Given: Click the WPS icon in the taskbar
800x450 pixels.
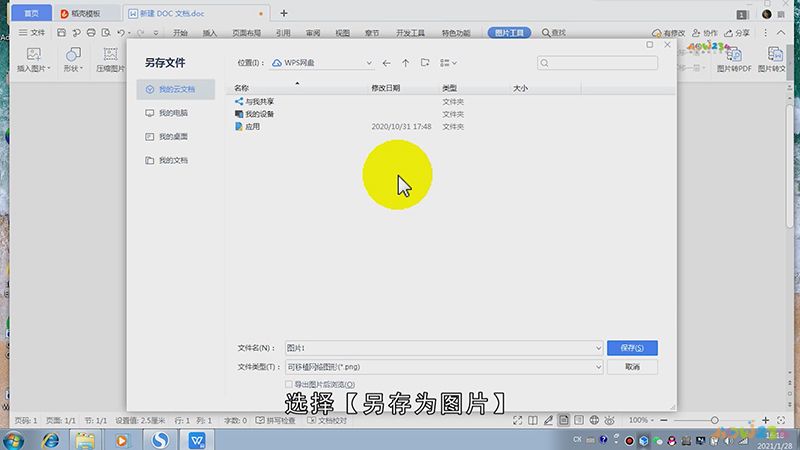Looking at the screenshot, I should click(197, 440).
